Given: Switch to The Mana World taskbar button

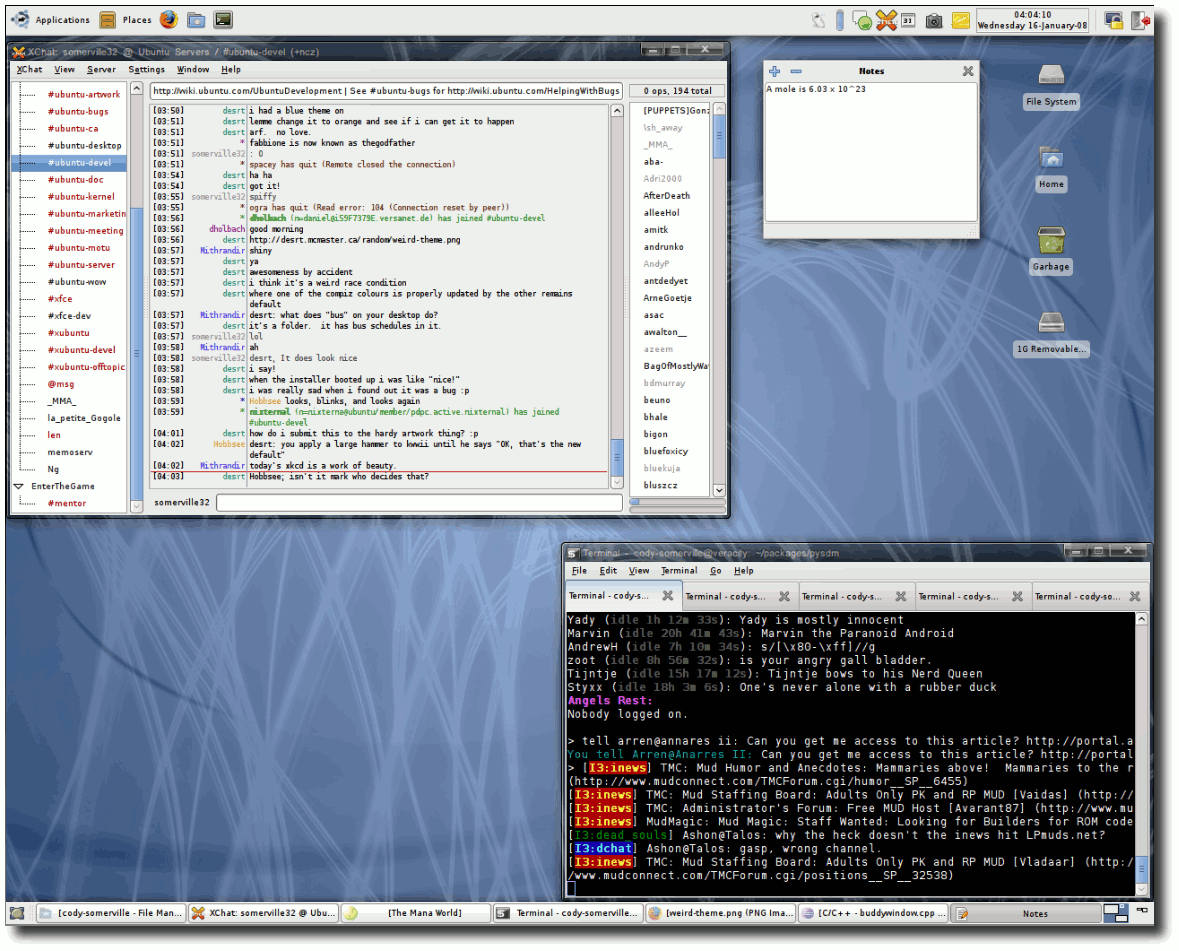Looking at the screenshot, I should click(x=414, y=913).
